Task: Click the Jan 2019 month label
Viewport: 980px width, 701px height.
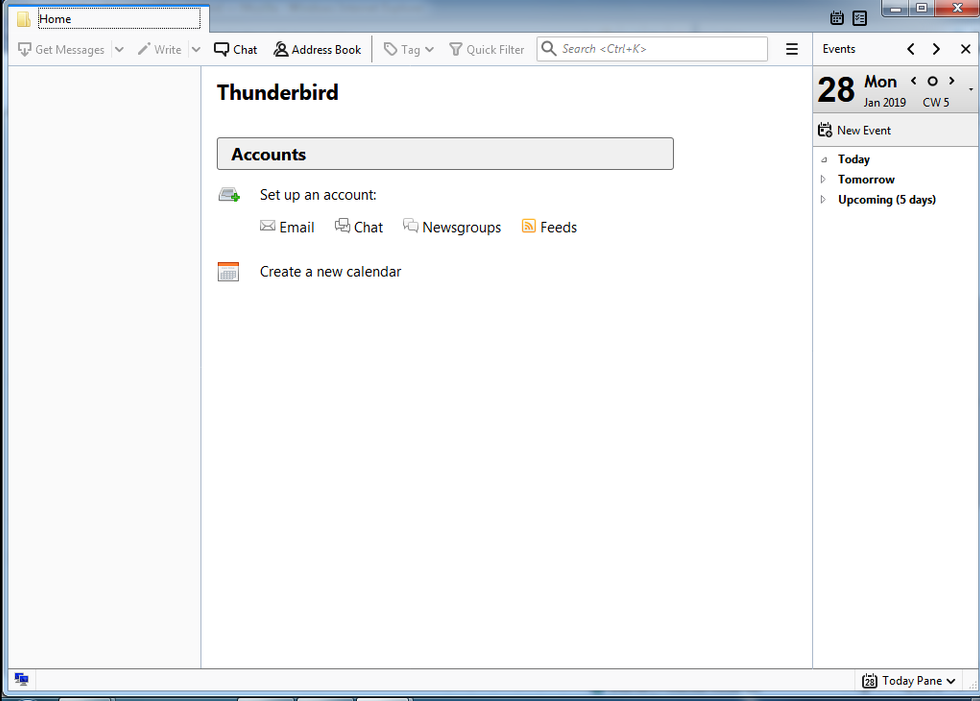Action: 884,102
